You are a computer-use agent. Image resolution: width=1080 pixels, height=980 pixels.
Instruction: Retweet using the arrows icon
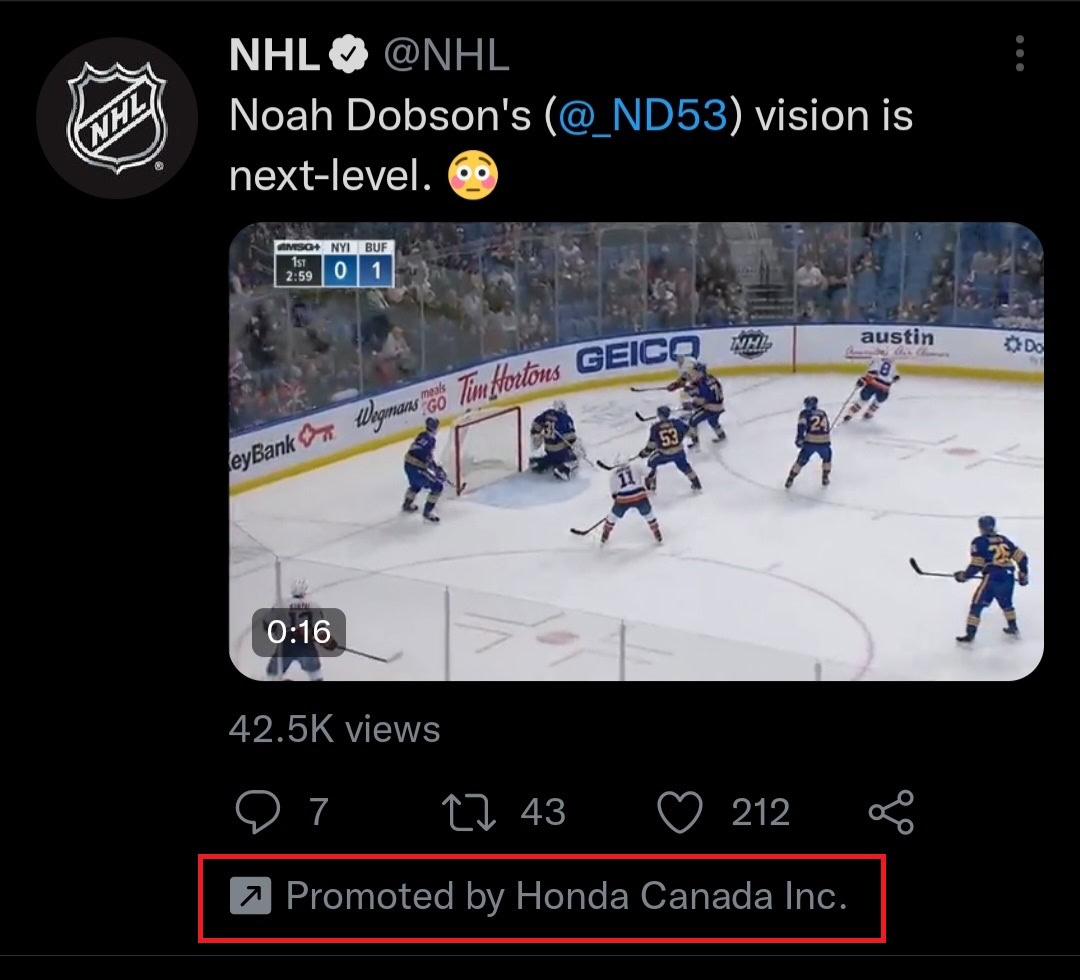[470, 812]
